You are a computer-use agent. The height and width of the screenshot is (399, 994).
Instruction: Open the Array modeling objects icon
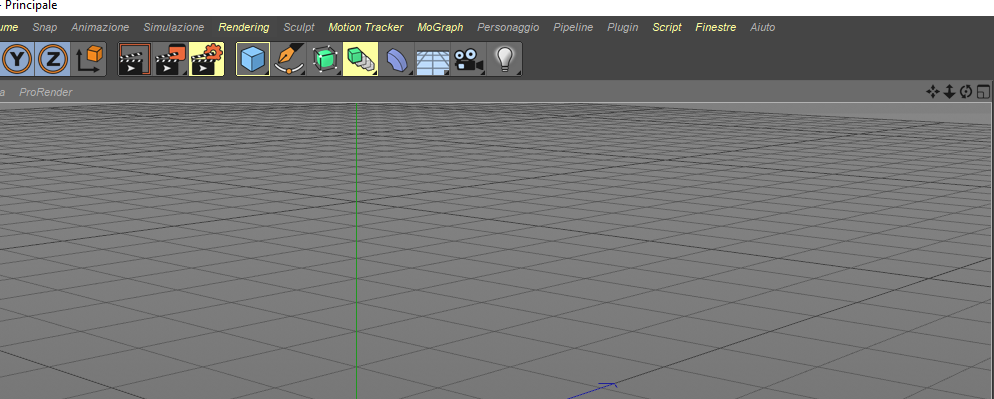[x=360, y=59]
